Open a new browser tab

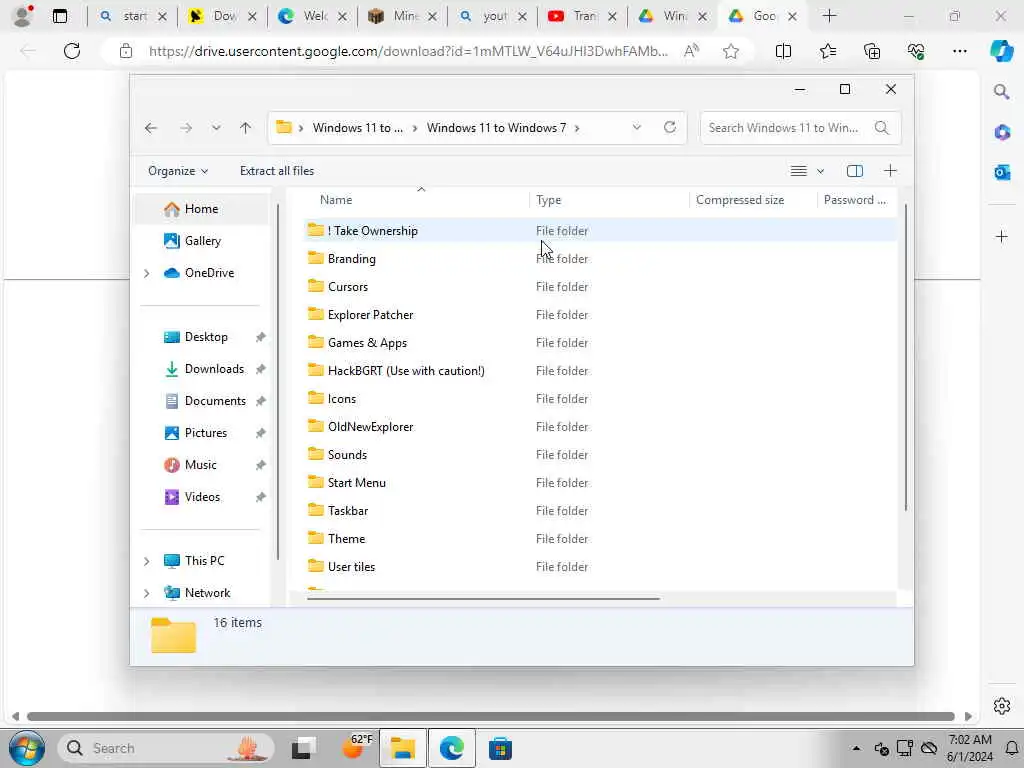coord(829,16)
